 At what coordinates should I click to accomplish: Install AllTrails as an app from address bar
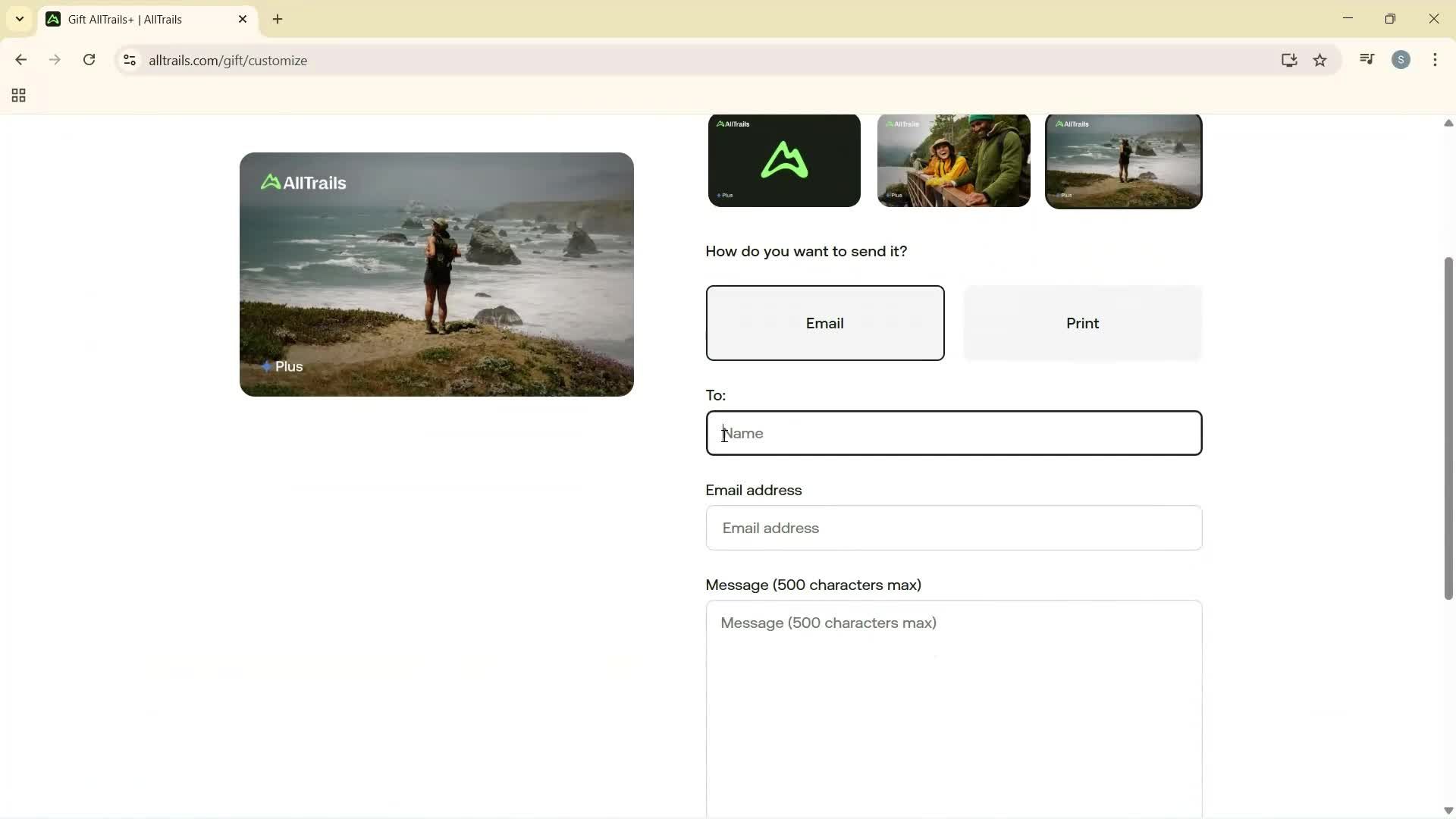[x=1289, y=60]
